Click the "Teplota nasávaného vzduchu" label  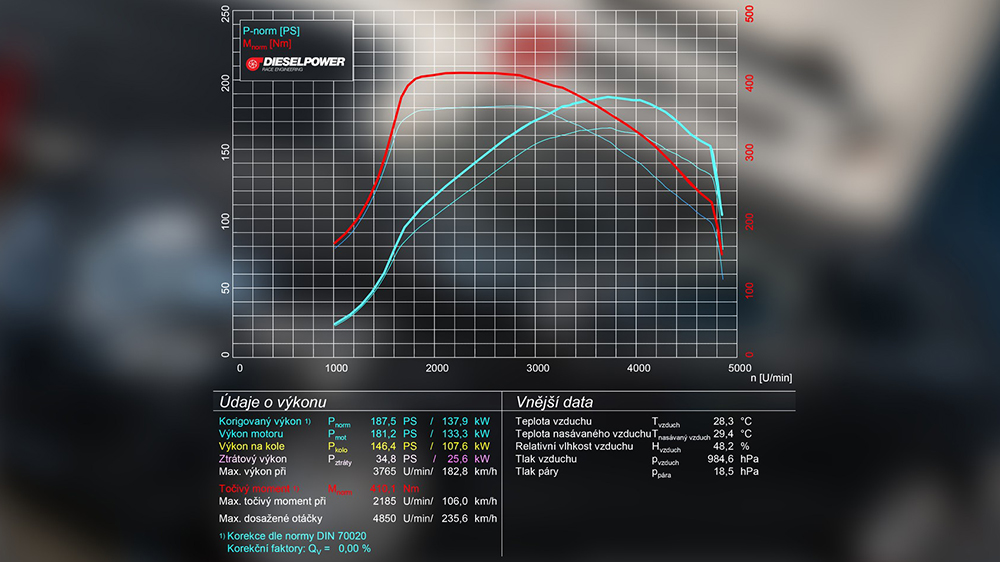click(x=583, y=434)
